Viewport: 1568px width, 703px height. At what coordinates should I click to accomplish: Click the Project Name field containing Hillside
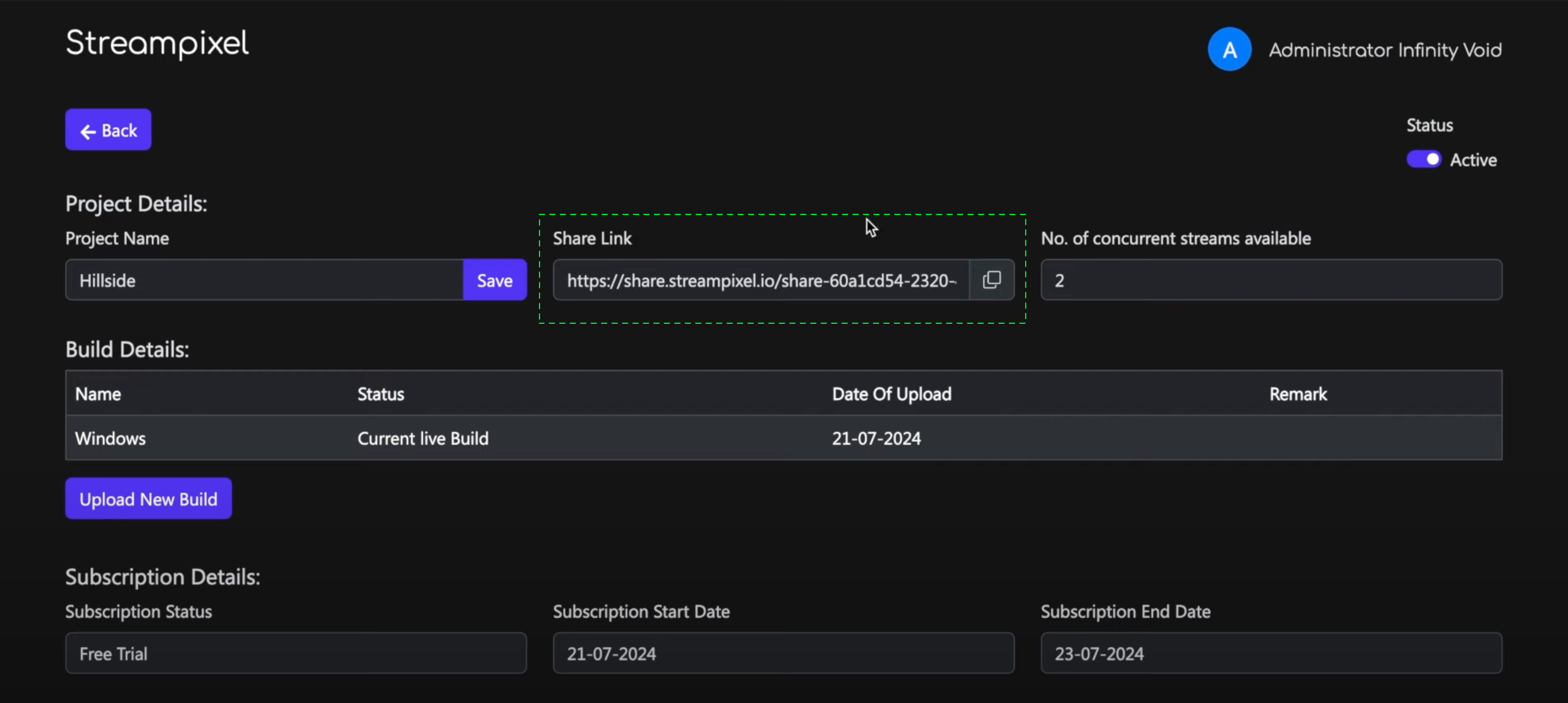(x=264, y=280)
